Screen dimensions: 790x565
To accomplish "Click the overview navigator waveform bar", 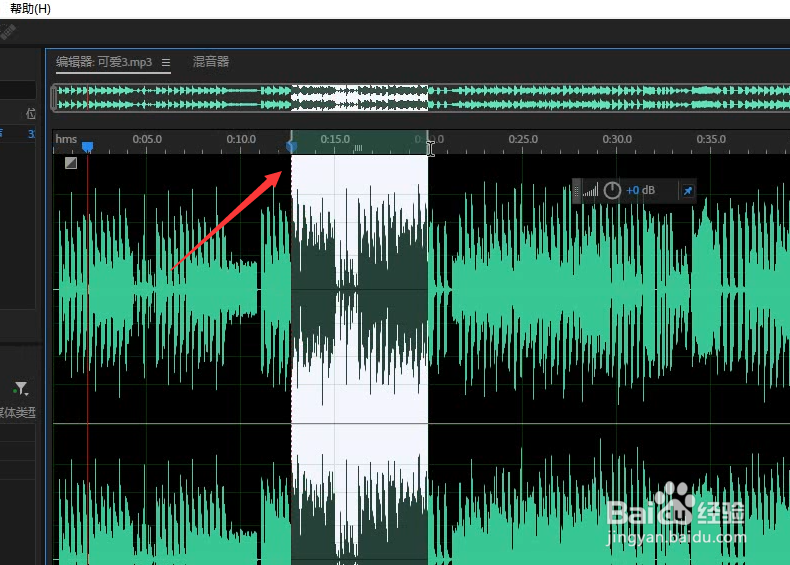I will (x=421, y=98).
